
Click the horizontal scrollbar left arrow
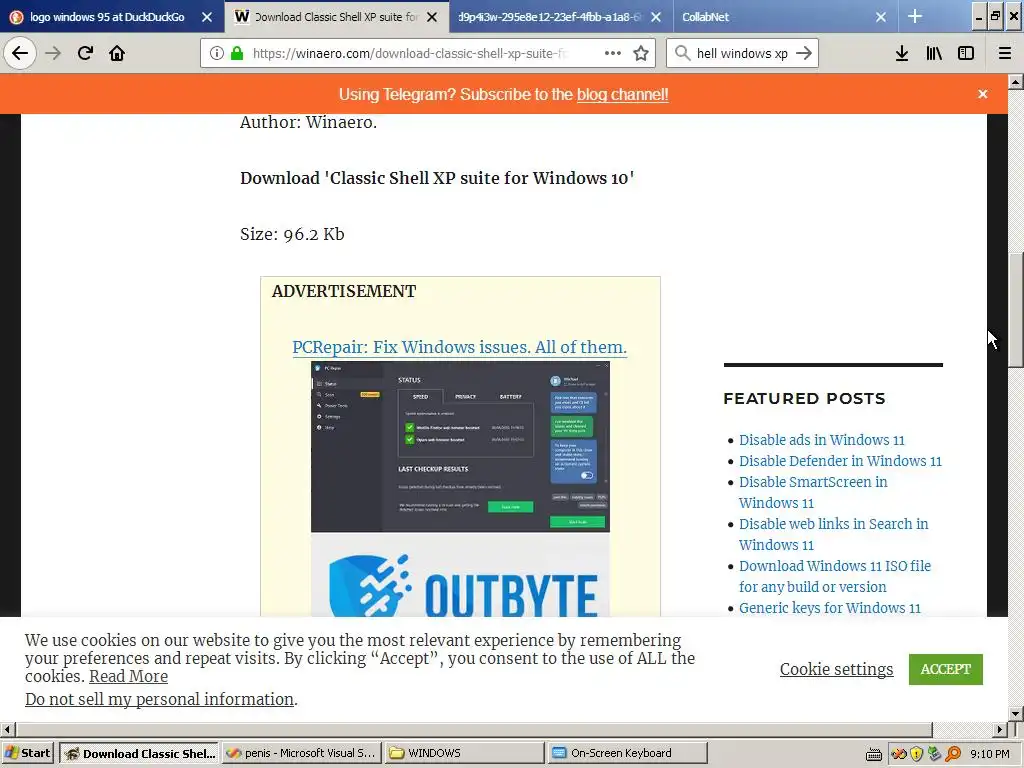tap(7, 729)
